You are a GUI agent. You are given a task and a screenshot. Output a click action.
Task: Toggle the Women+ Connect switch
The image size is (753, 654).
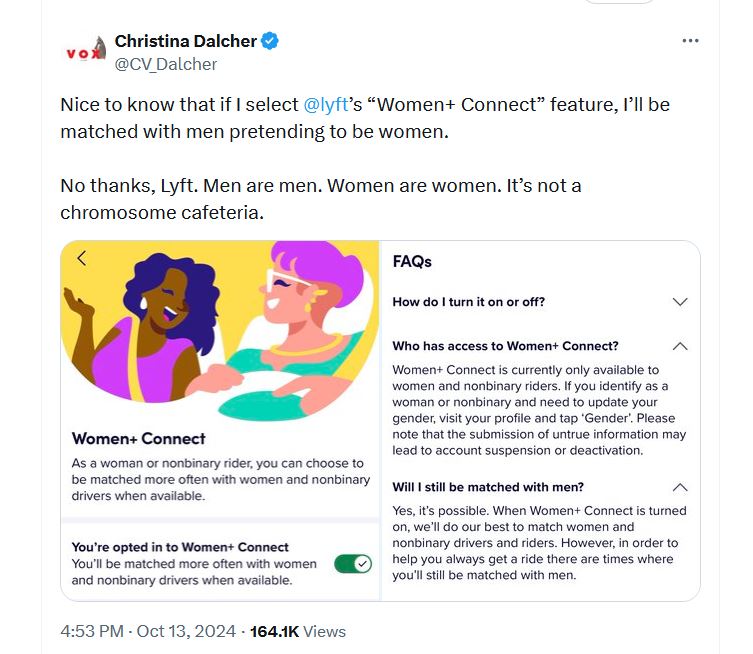tap(353, 563)
